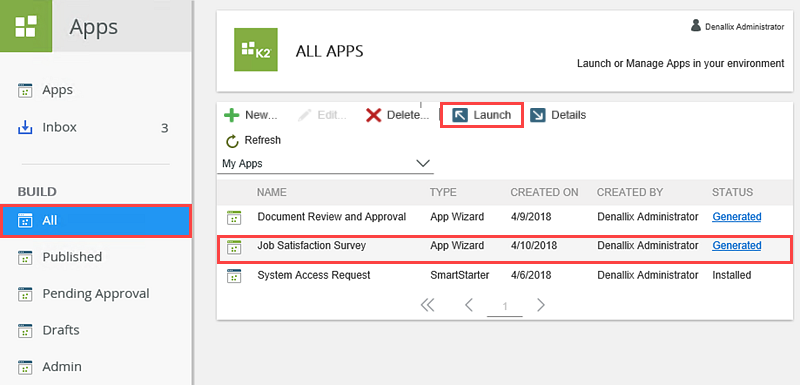Viewport: 800px width, 385px height.
Task: Click the Denallix Administrator user icon
Action: (x=695, y=25)
